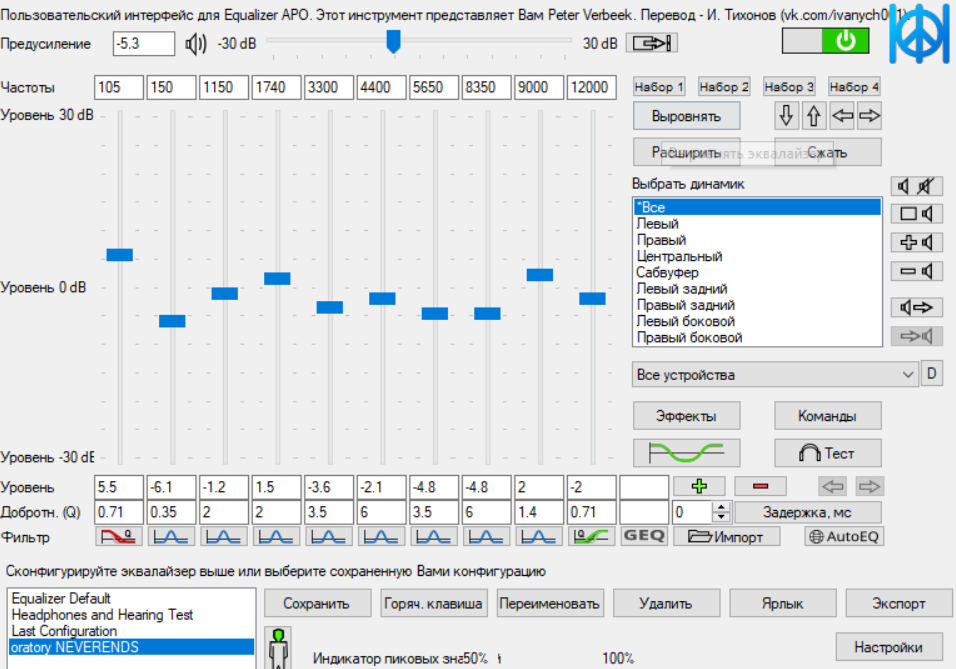The height and width of the screenshot is (669, 956).
Task: Increase delay value with the stepper arrow
Action: (x=721, y=507)
